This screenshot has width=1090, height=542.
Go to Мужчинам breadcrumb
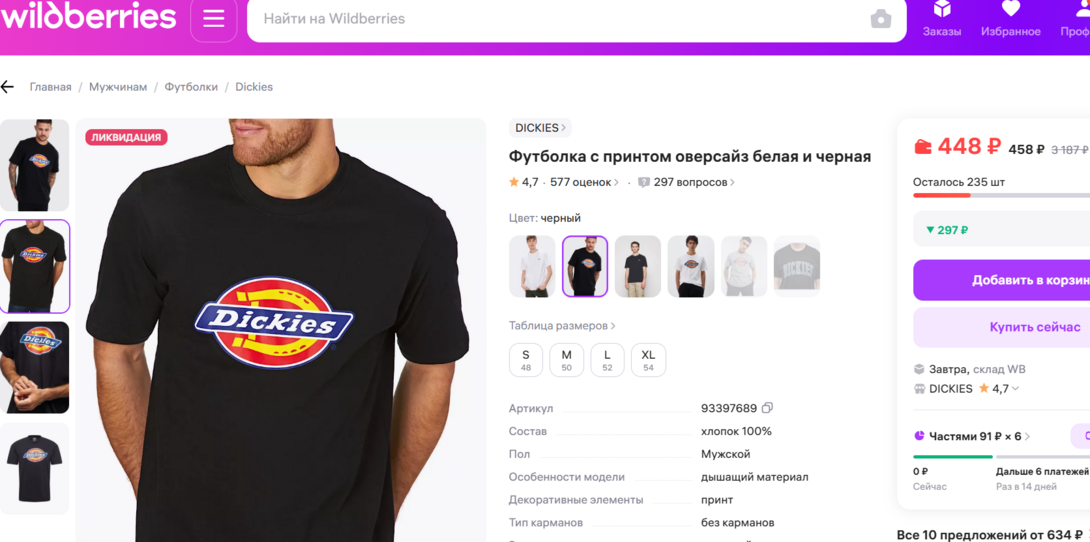pyautogui.click(x=118, y=87)
